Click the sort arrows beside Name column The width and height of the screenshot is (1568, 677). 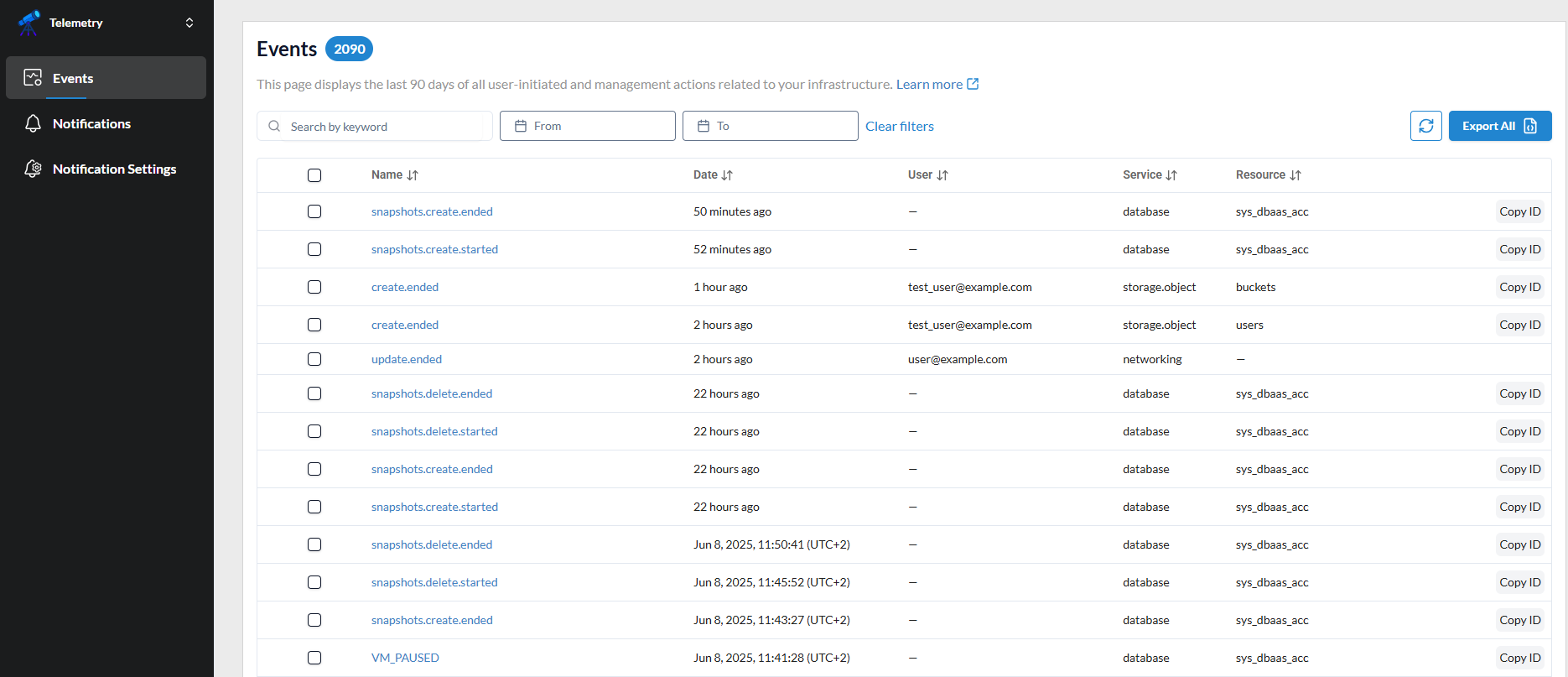(x=413, y=175)
